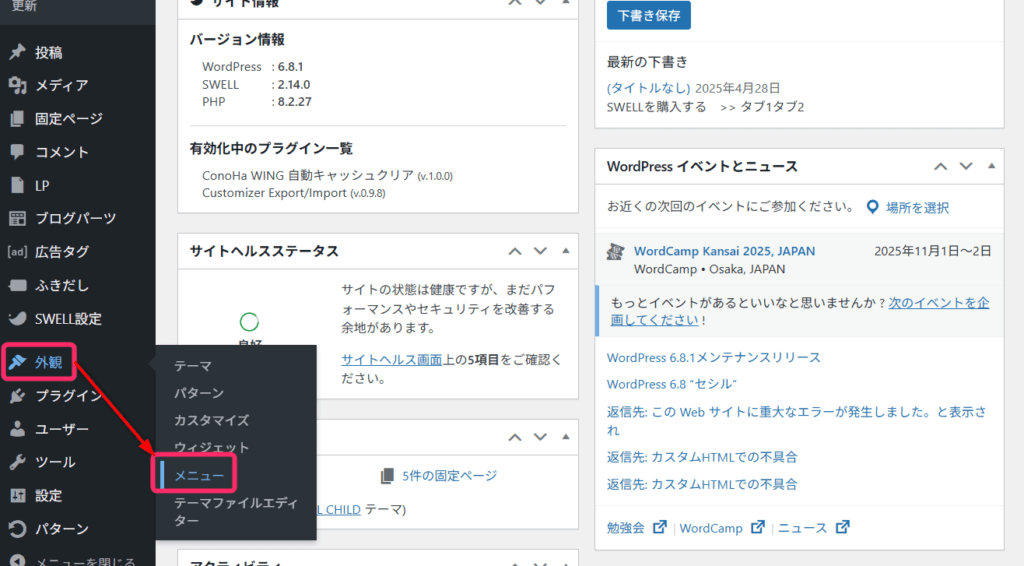Click the person icon beside ユーザー
Image resolution: width=1024 pixels, height=566 pixels.
18,429
